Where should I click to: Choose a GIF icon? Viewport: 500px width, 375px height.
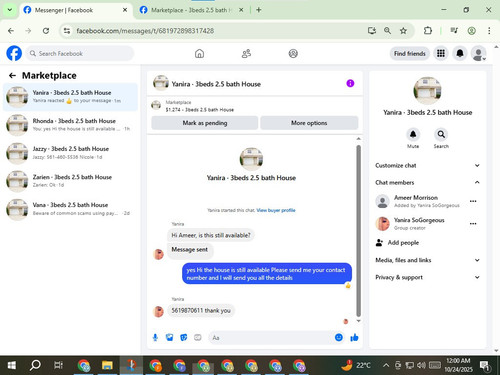[198, 338]
